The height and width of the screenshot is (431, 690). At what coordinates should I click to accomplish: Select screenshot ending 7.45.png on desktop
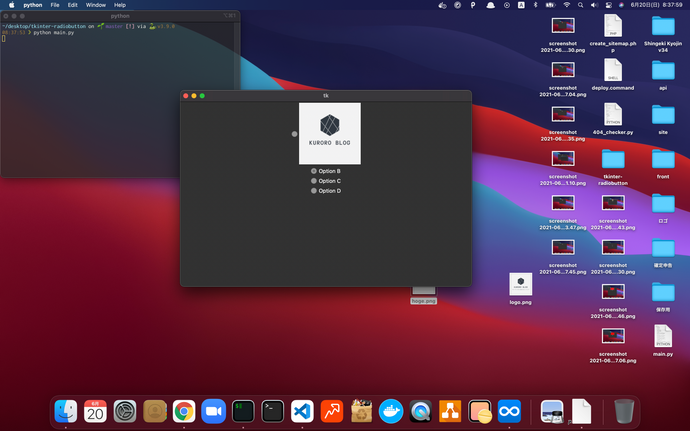click(563, 257)
